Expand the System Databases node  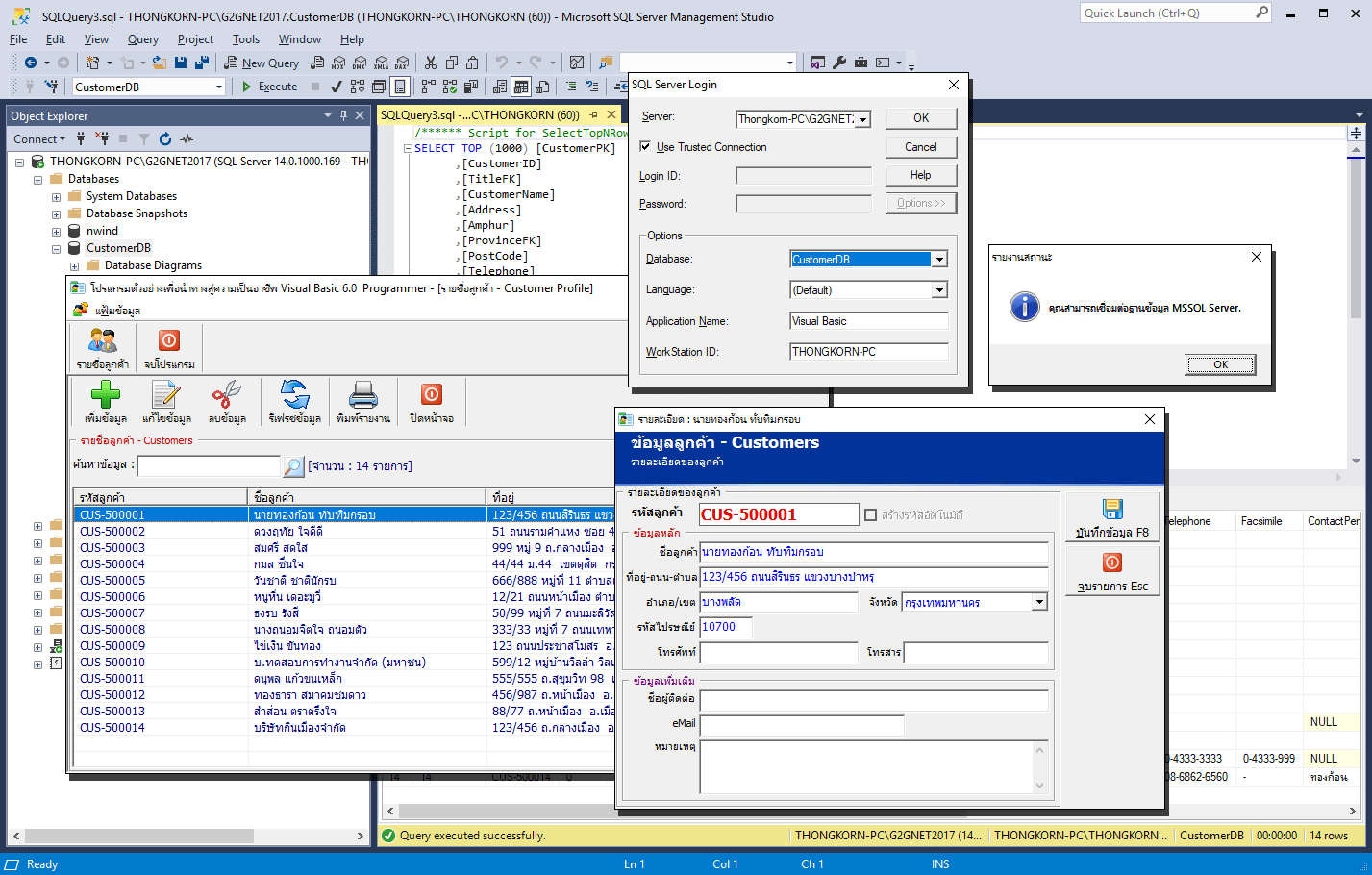(x=56, y=197)
